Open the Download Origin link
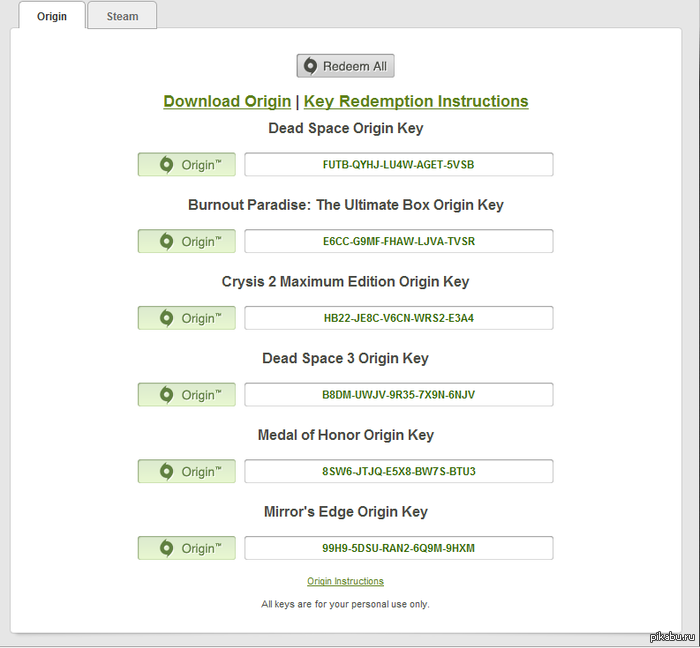 coord(227,101)
